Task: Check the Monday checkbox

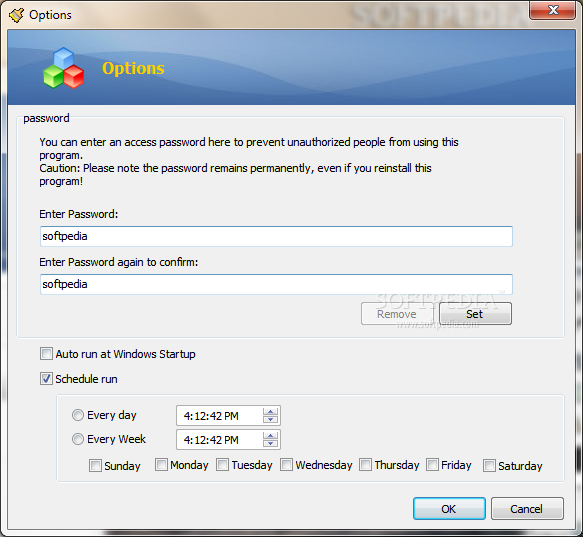Action: click(x=161, y=464)
